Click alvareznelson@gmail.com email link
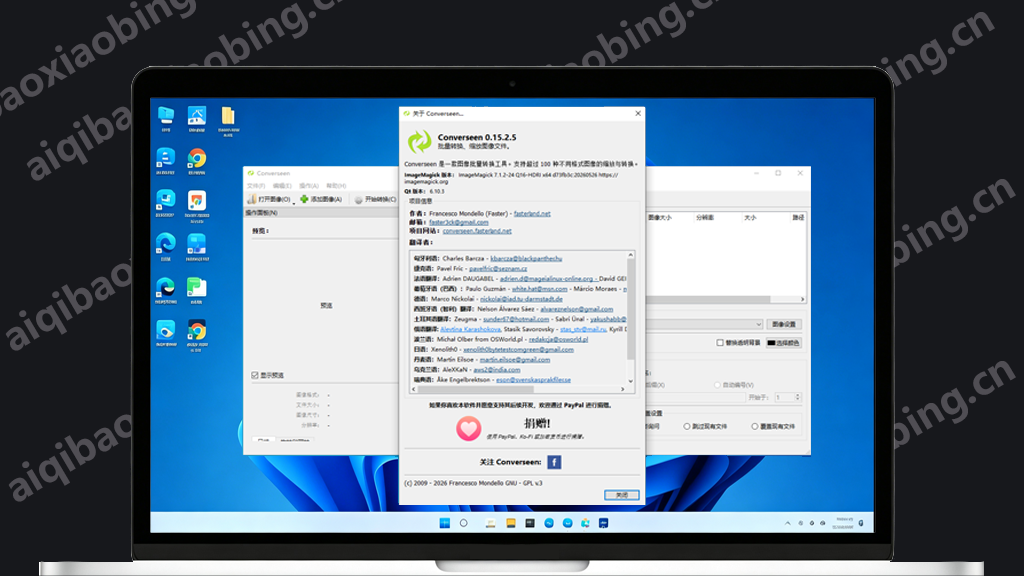1024x576 pixels. [x=576, y=309]
